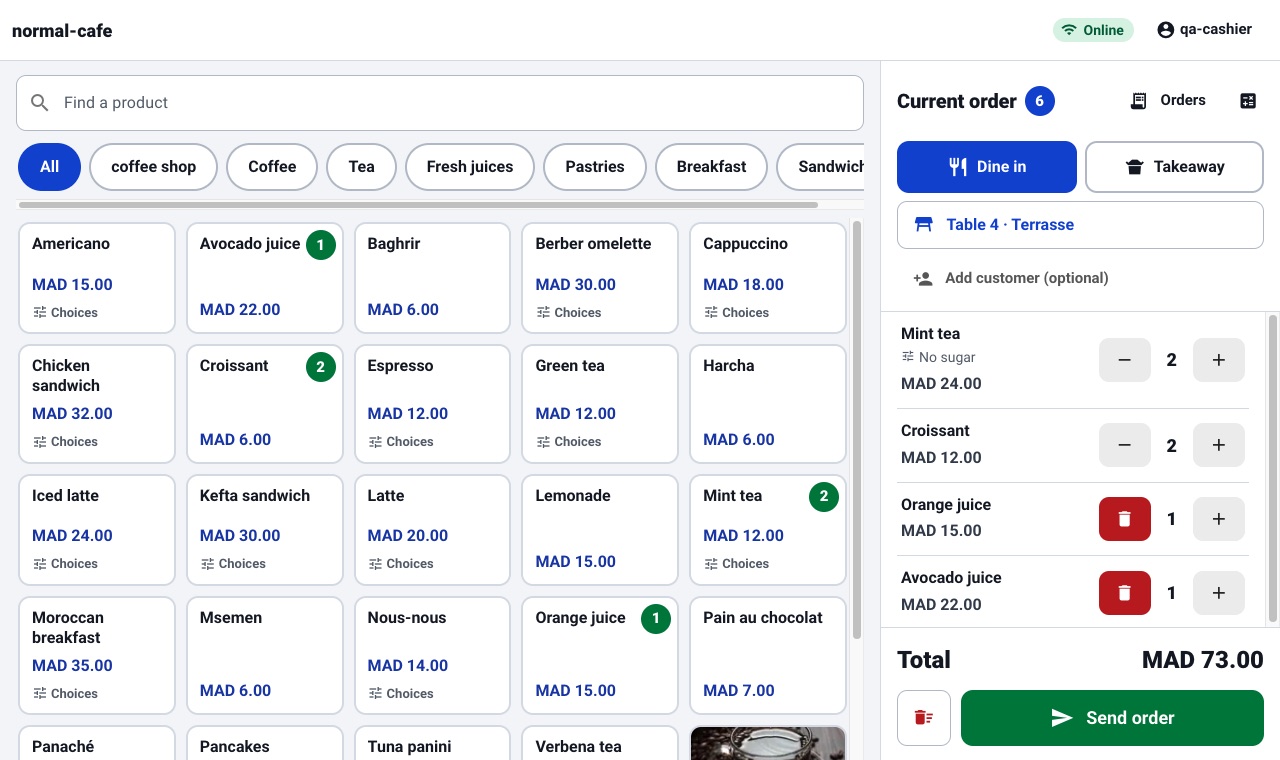
Task: Filter products by coffee shop category
Action: [x=153, y=167]
